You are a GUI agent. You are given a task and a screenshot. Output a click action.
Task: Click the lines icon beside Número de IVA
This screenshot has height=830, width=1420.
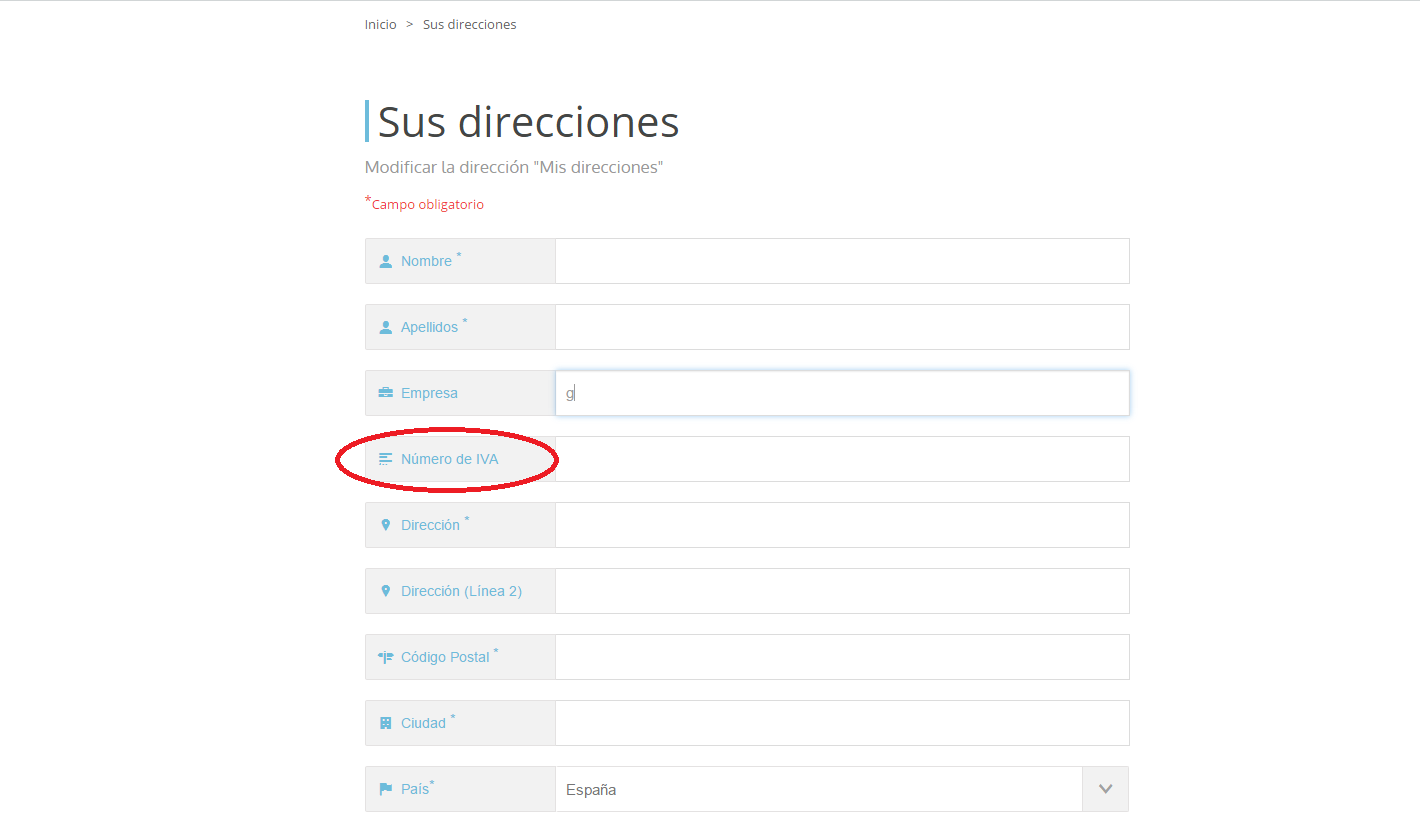click(x=386, y=459)
